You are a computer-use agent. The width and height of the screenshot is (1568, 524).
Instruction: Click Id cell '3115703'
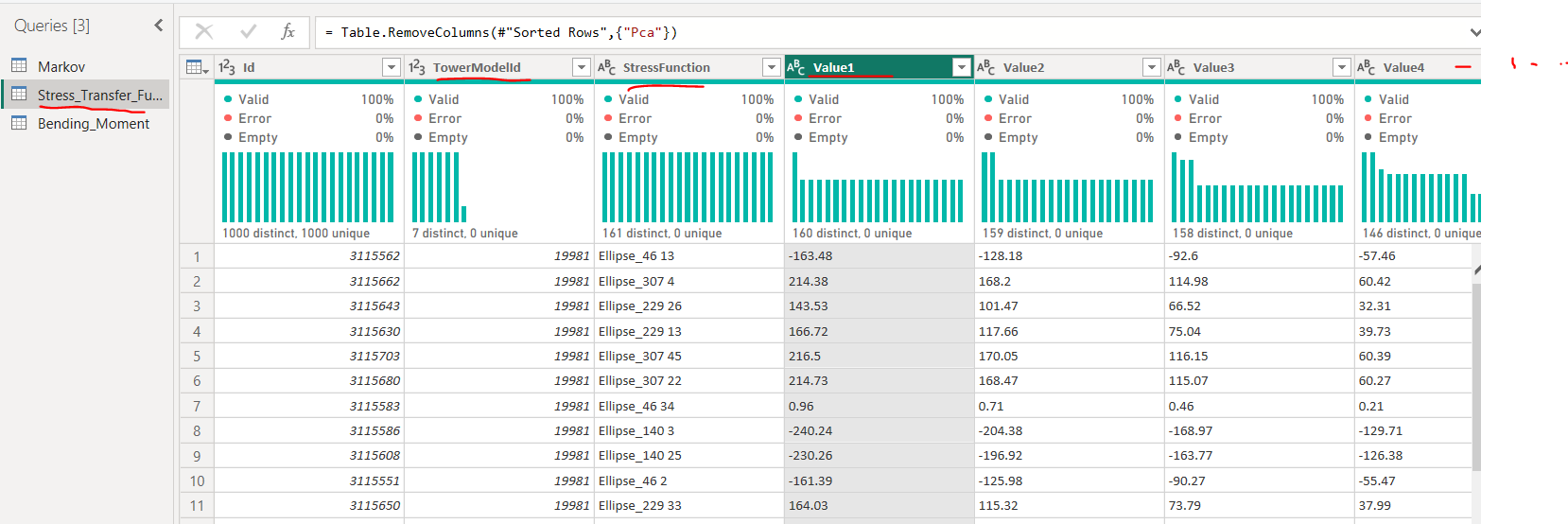309,357
